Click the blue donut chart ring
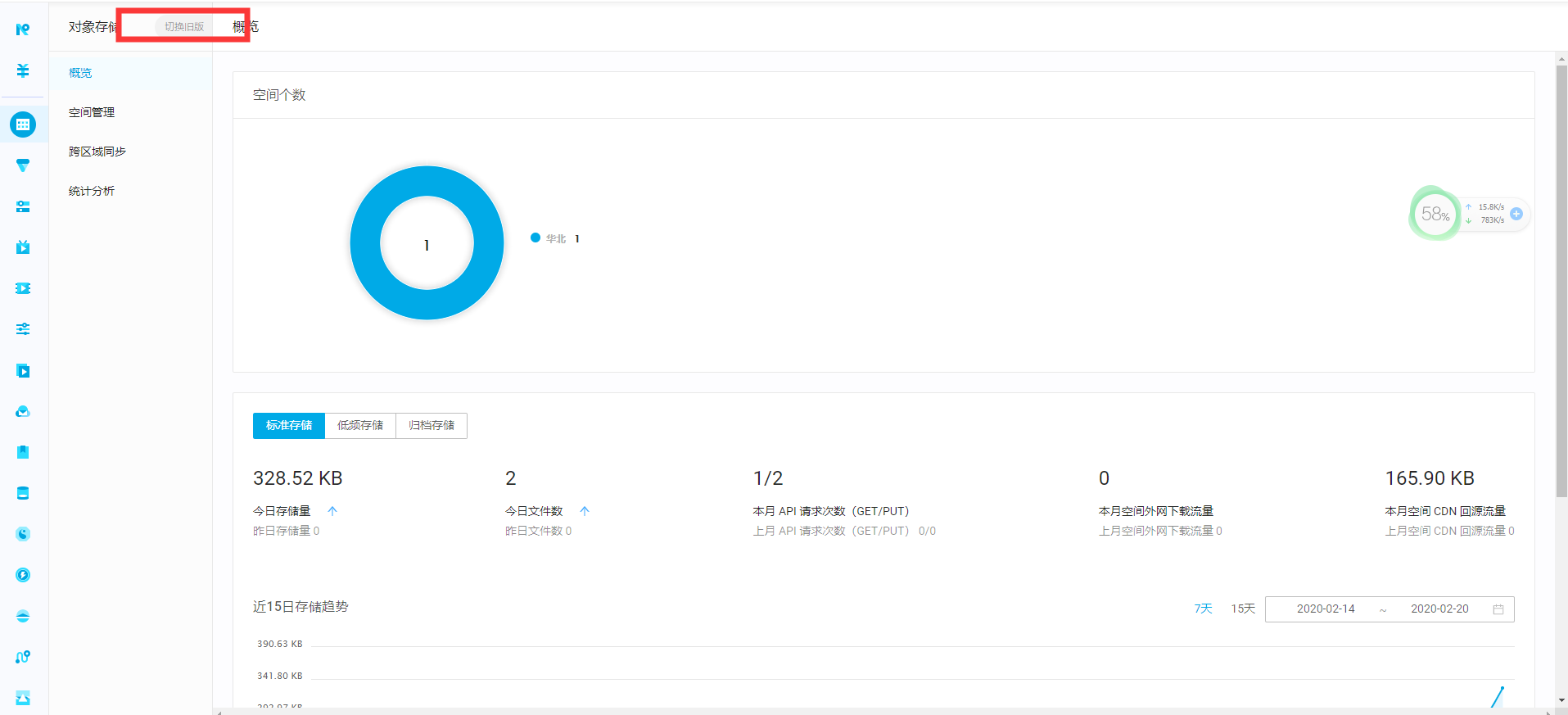The width and height of the screenshot is (1568, 715). point(365,243)
